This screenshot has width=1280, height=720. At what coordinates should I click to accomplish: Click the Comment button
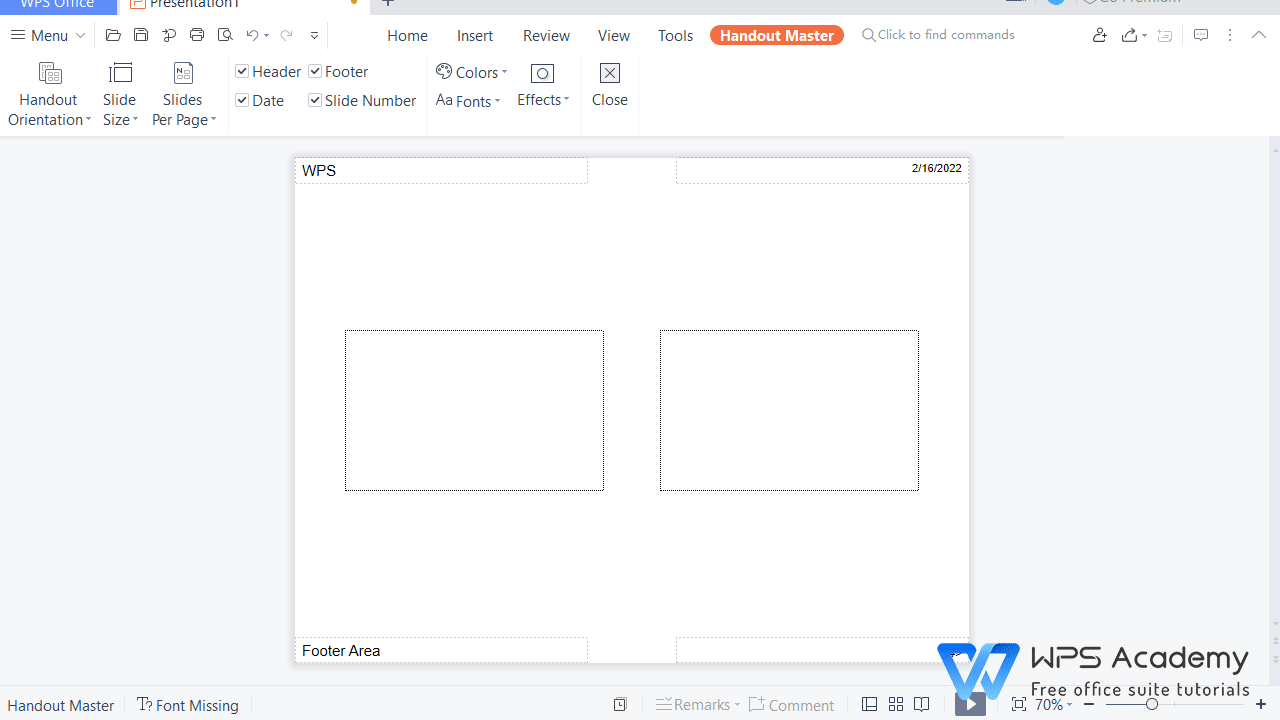coord(791,704)
